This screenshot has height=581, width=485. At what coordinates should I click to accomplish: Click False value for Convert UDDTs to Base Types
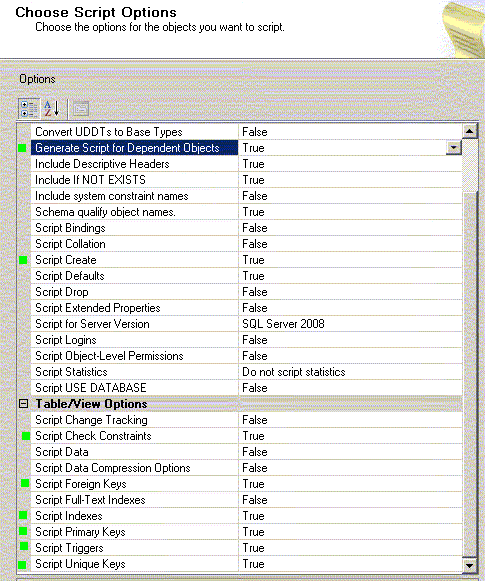pos(255,132)
